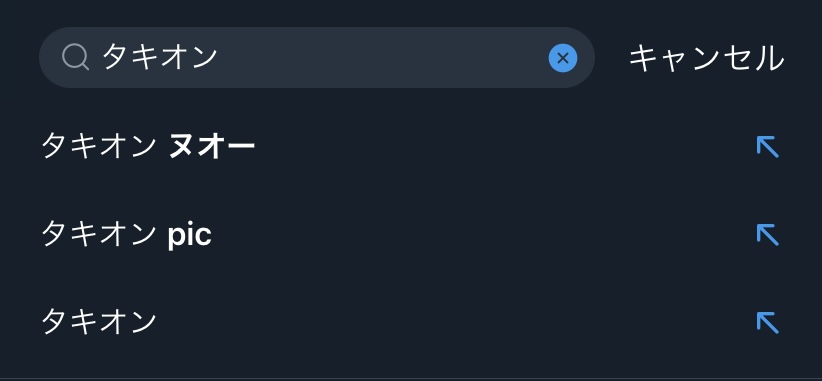Image resolution: width=822 pixels, height=381 pixels.
Task: Clear the search text with the X icon
Action: click(563, 58)
